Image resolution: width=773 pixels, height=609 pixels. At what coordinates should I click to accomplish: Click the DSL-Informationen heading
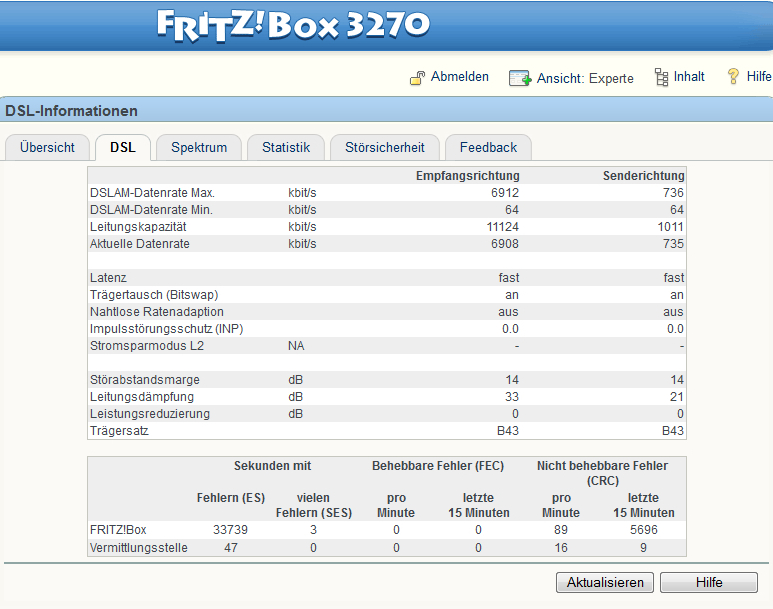click(x=71, y=111)
